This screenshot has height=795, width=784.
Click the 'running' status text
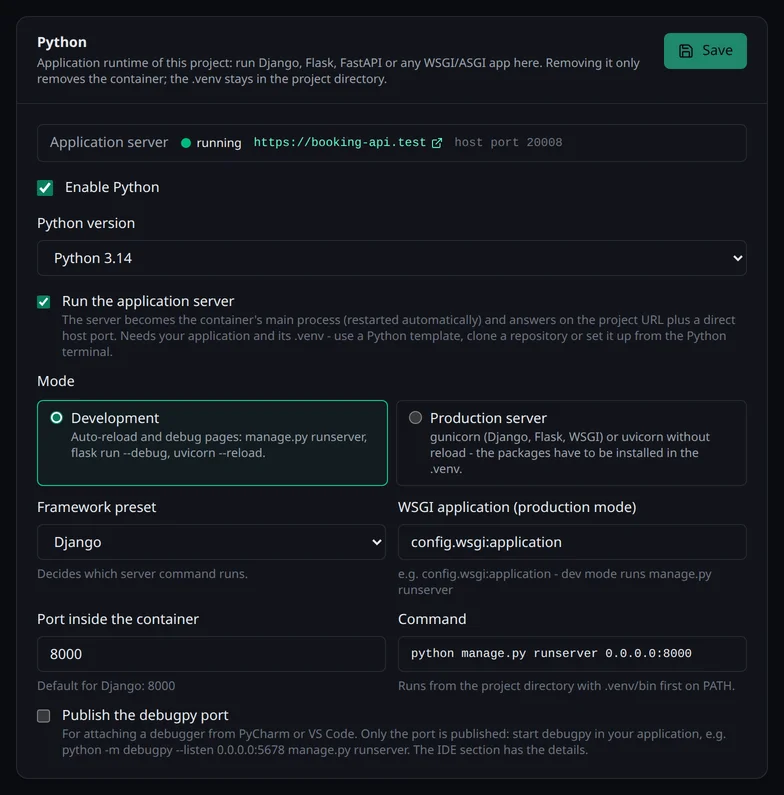coord(219,143)
